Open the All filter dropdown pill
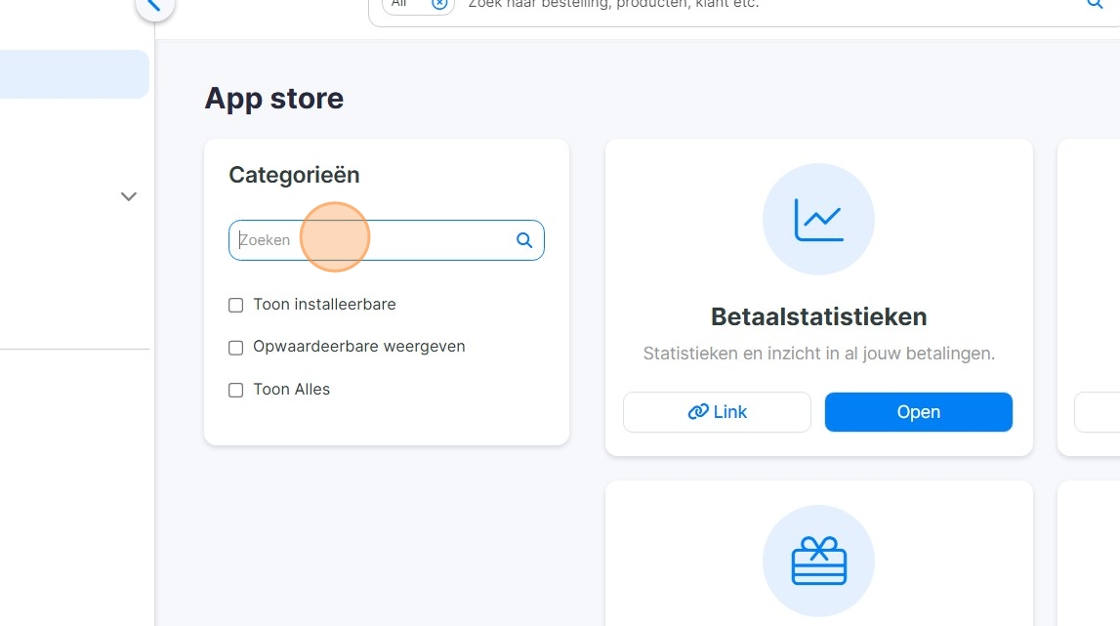 (418, 4)
